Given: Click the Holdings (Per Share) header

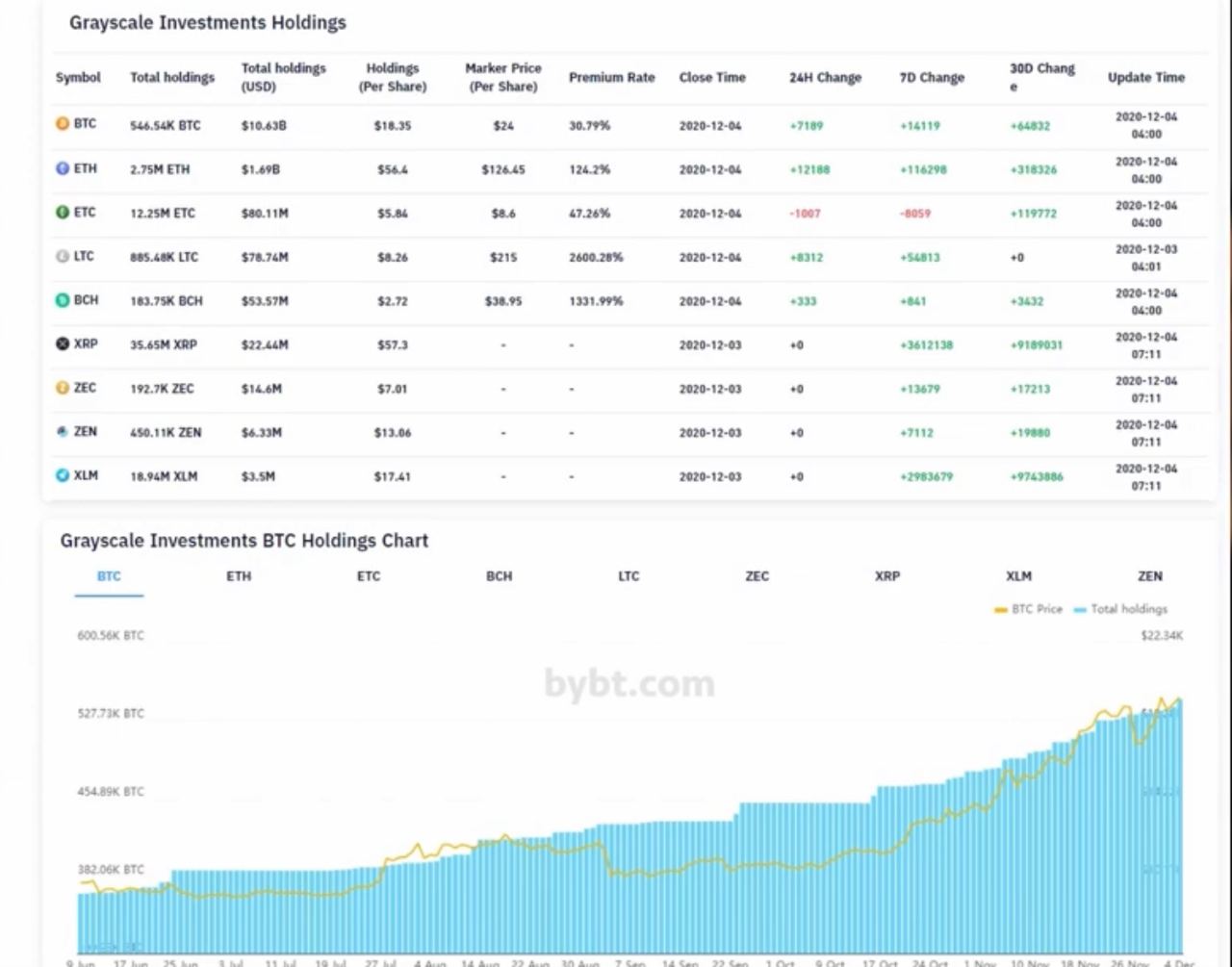Looking at the screenshot, I should click(393, 77).
